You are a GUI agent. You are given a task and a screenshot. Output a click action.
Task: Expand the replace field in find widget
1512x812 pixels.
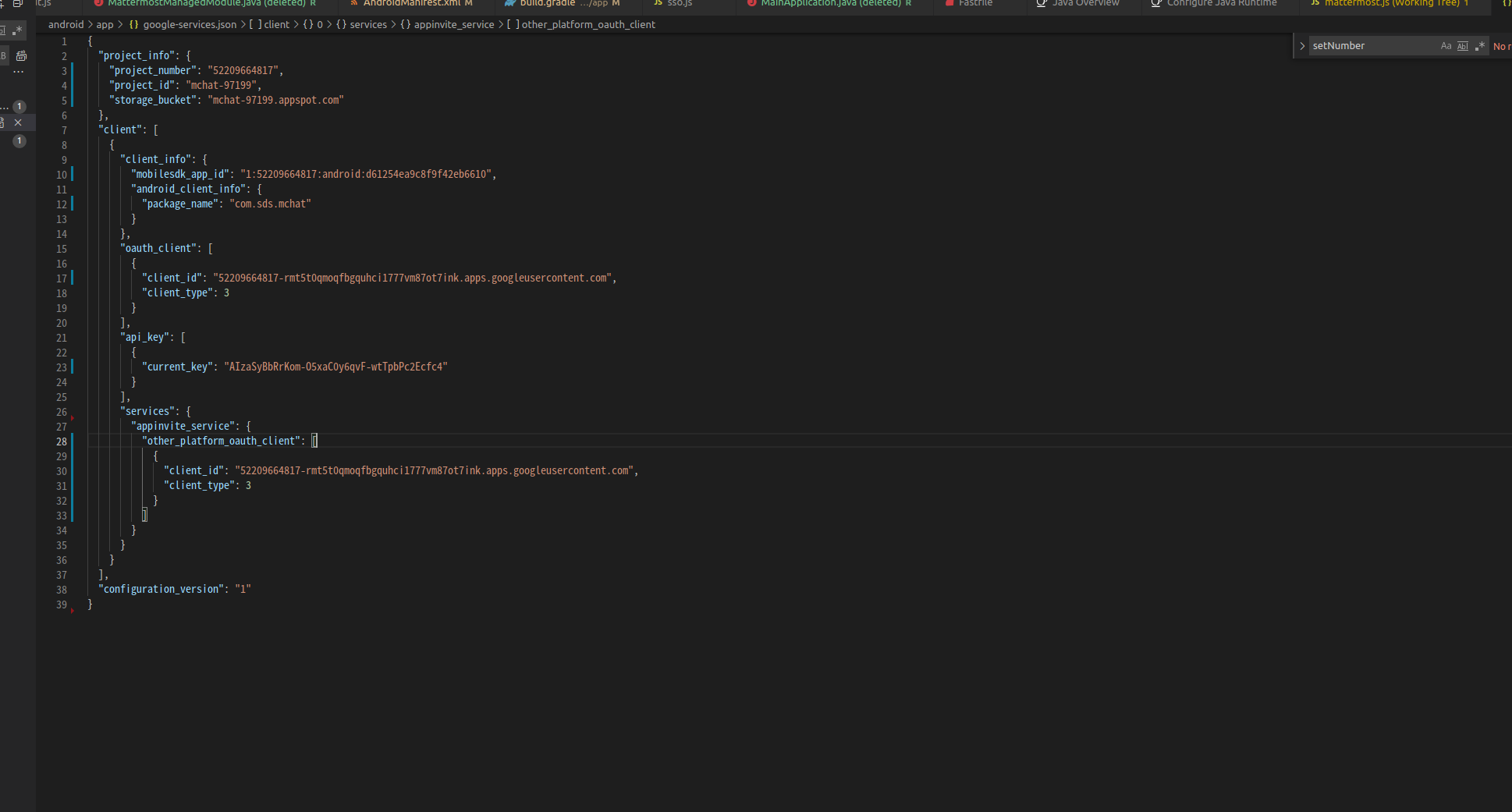[x=1301, y=46]
